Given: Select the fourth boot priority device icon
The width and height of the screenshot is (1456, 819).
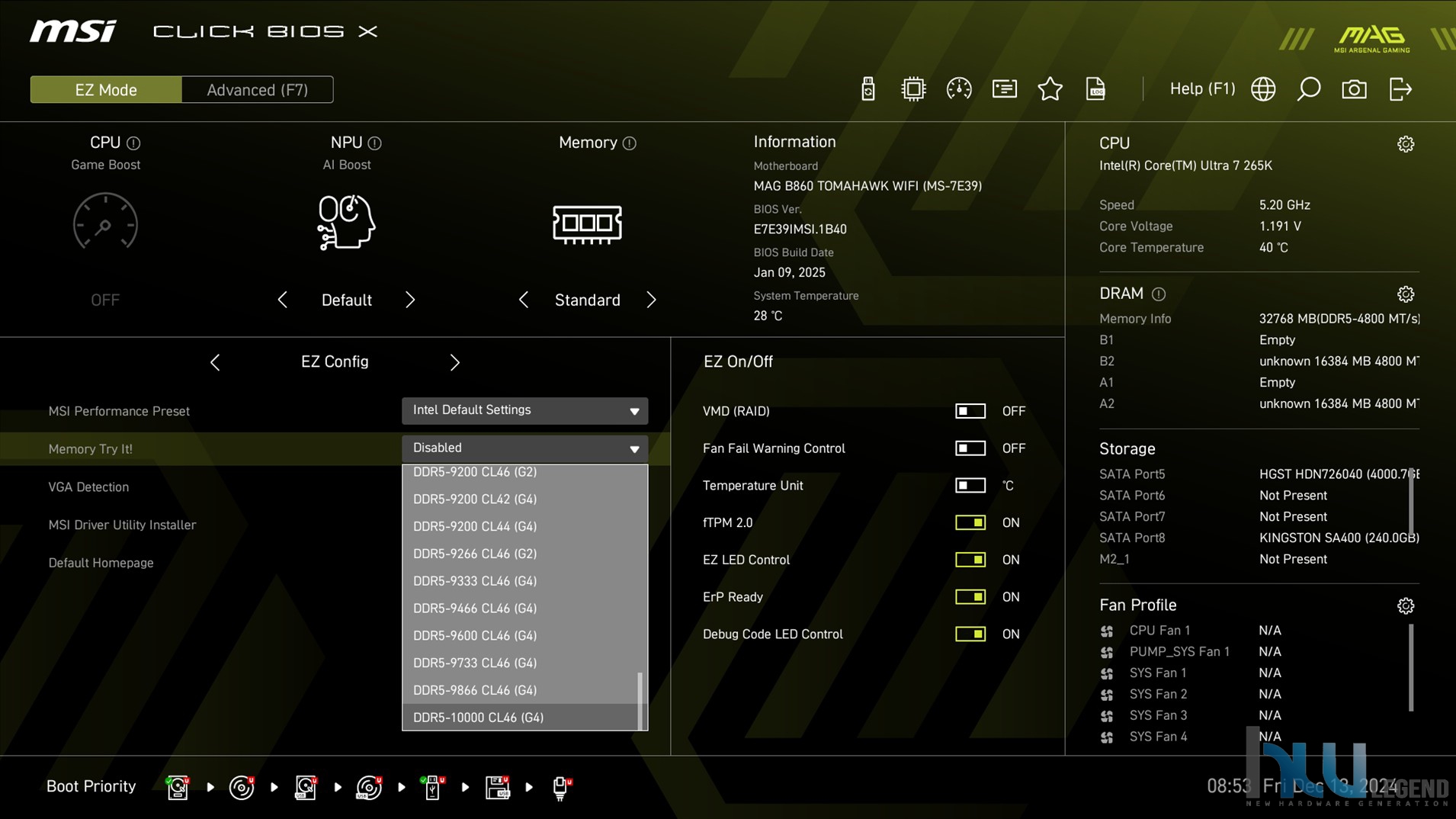Looking at the screenshot, I should click(369, 787).
